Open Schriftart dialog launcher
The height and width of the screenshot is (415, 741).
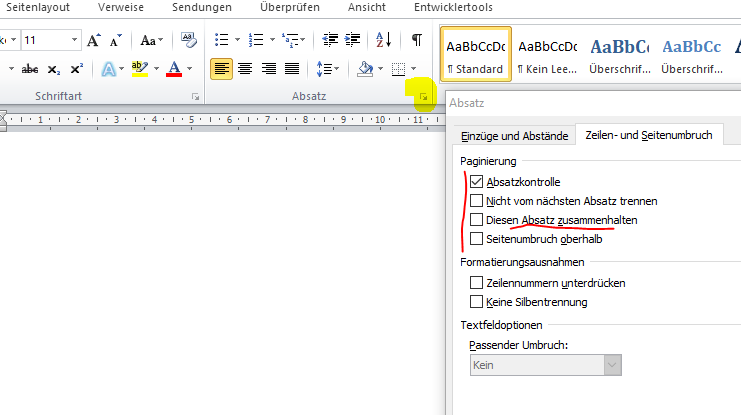[195, 97]
